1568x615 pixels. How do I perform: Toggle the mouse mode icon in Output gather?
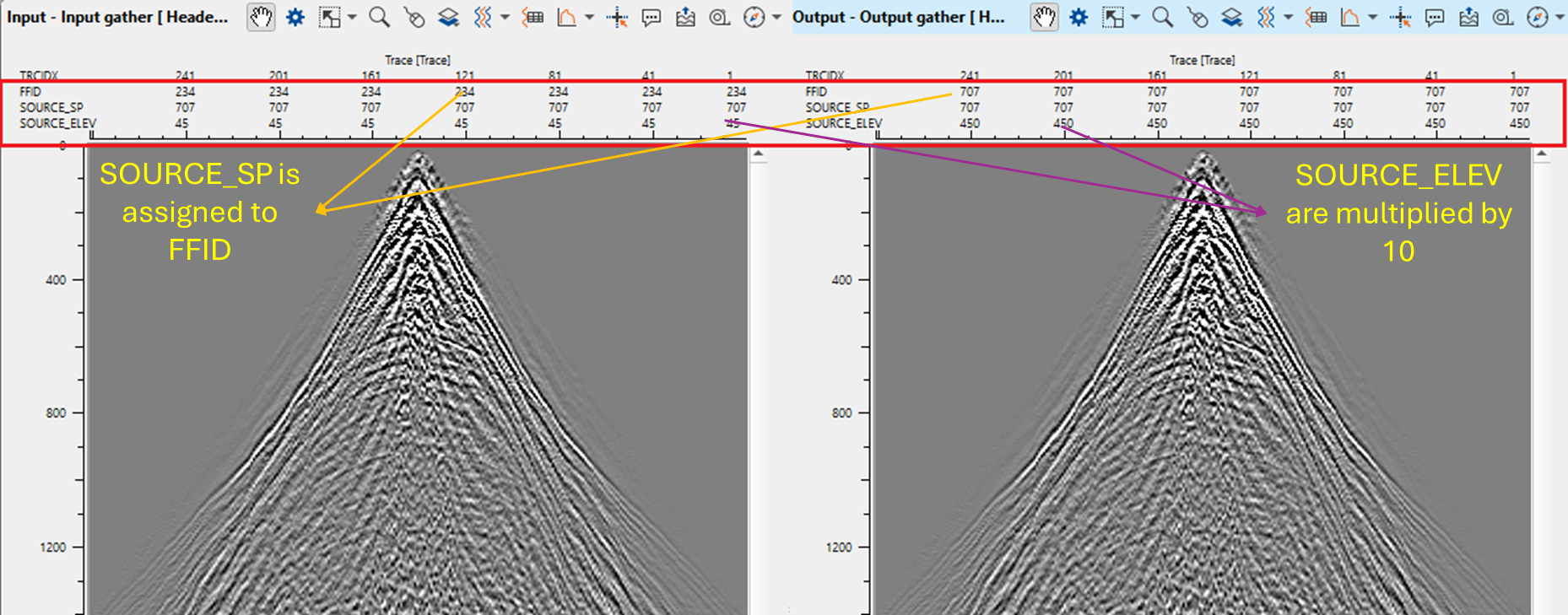[x=1197, y=17]
